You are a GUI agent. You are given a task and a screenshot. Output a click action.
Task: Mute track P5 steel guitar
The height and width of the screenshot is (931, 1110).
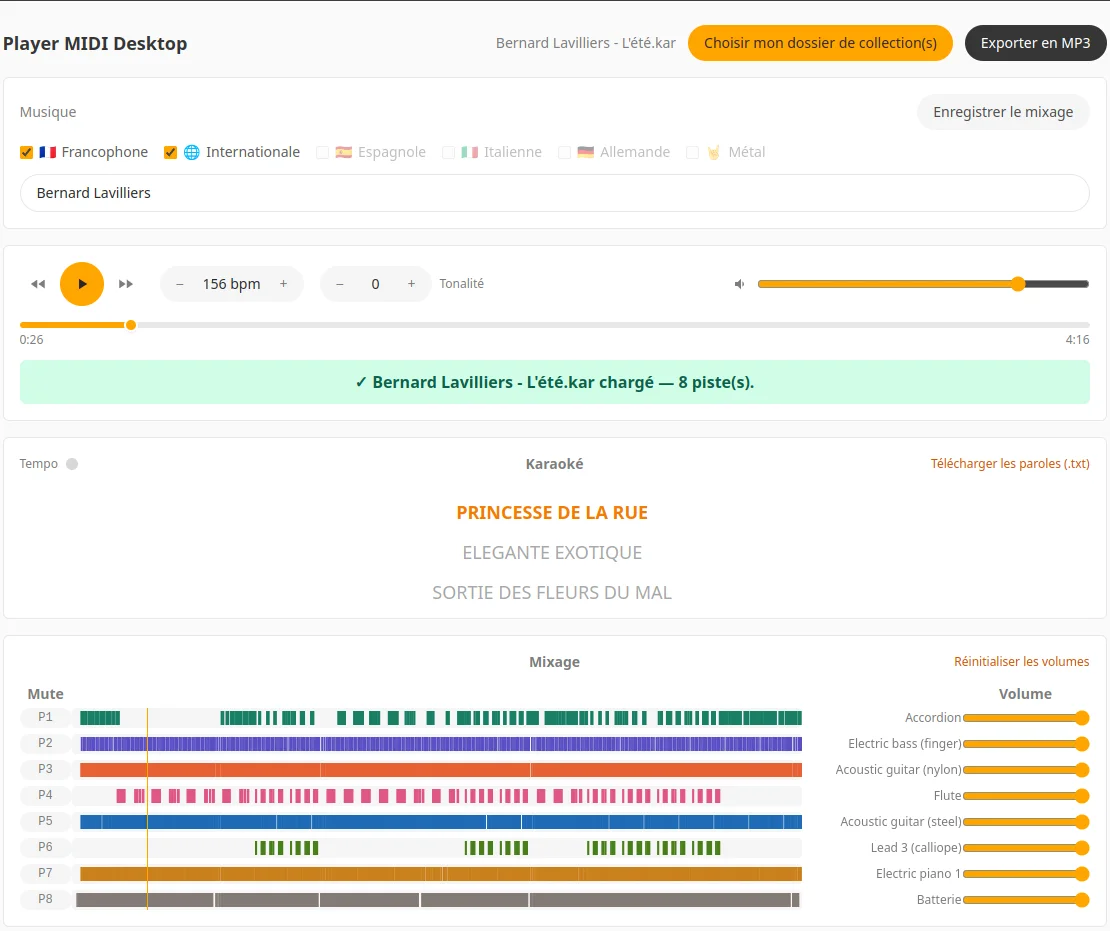coord(45,821)
